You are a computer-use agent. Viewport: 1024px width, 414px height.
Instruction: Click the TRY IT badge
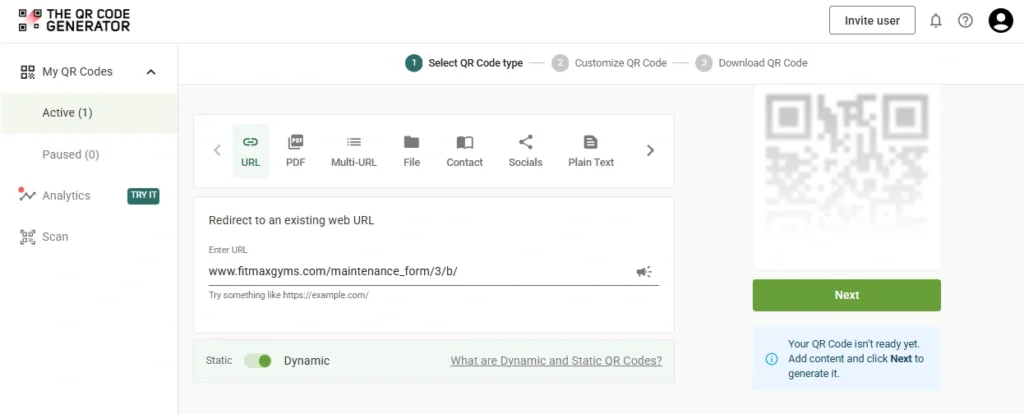tap(143, 195)
